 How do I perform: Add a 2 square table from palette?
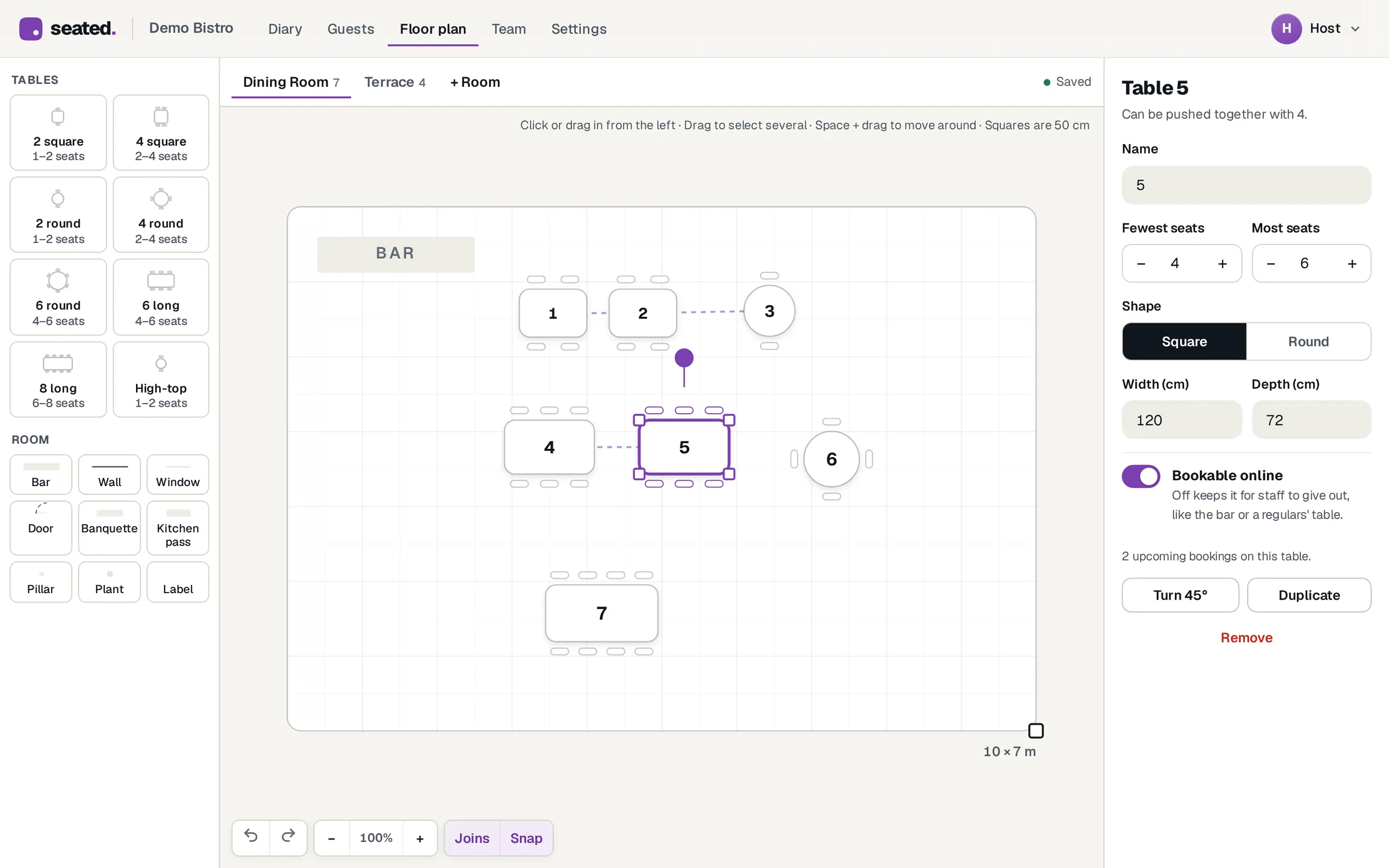tap(58, 133)
